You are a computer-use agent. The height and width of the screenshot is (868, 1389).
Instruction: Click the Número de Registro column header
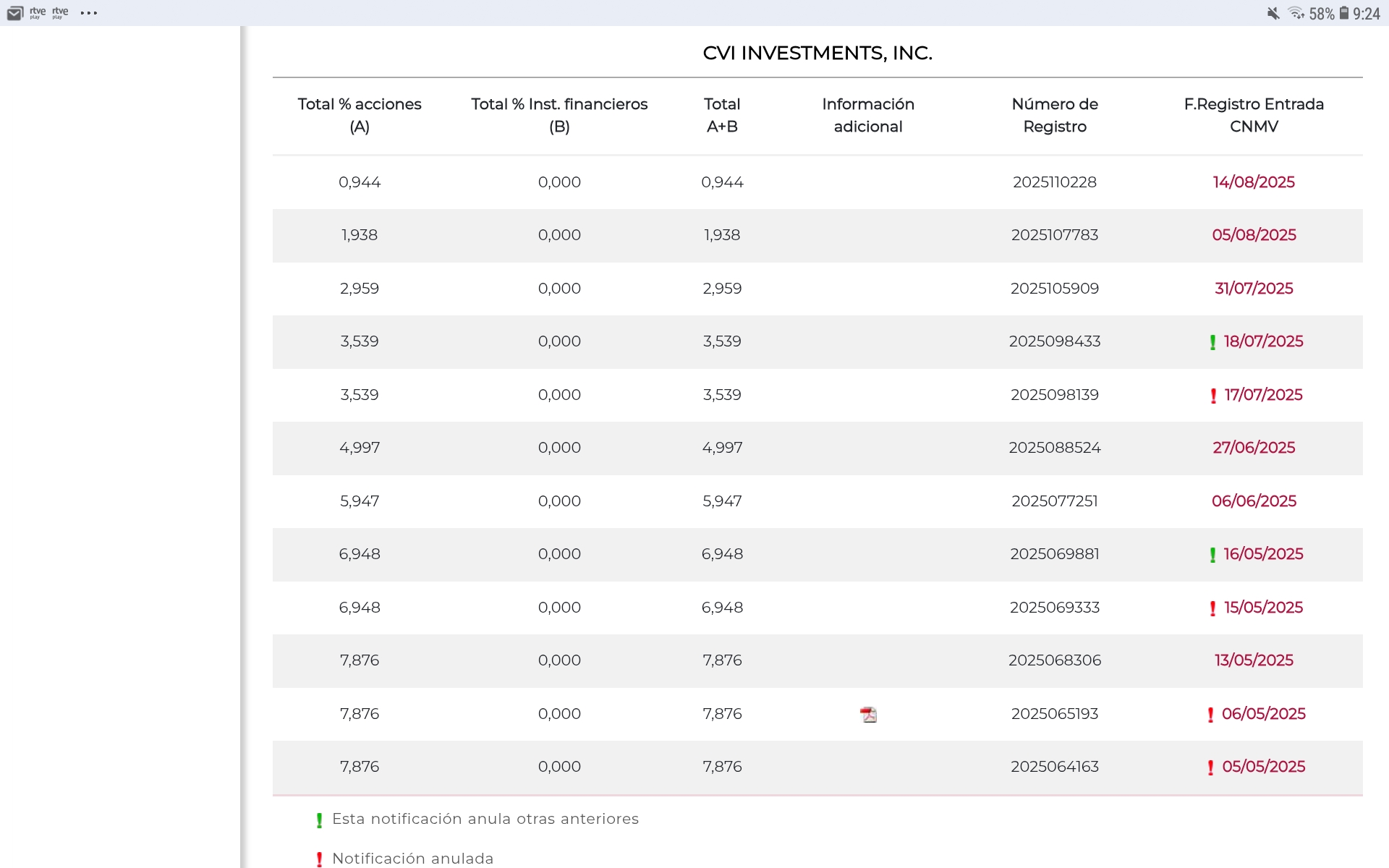(x=1055, y=115)
